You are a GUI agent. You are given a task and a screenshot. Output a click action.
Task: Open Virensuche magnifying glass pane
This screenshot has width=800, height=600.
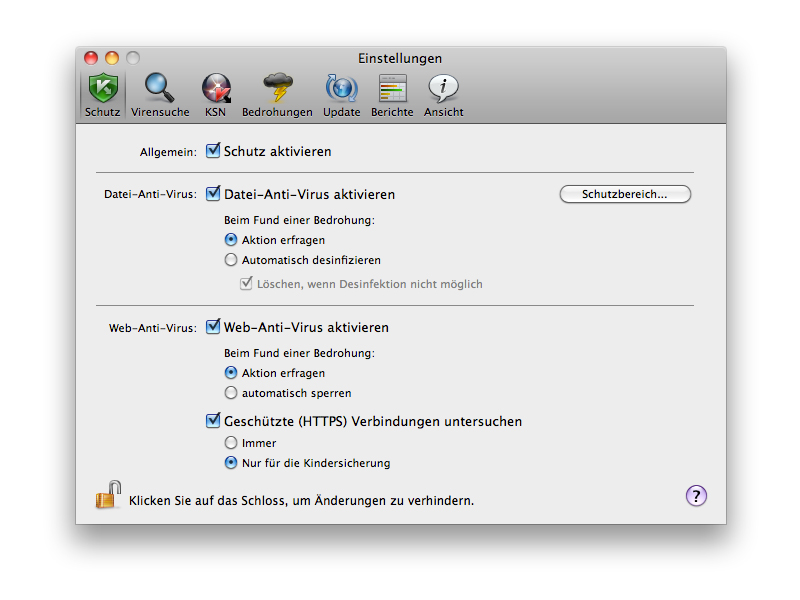click(x=160, y=88)
